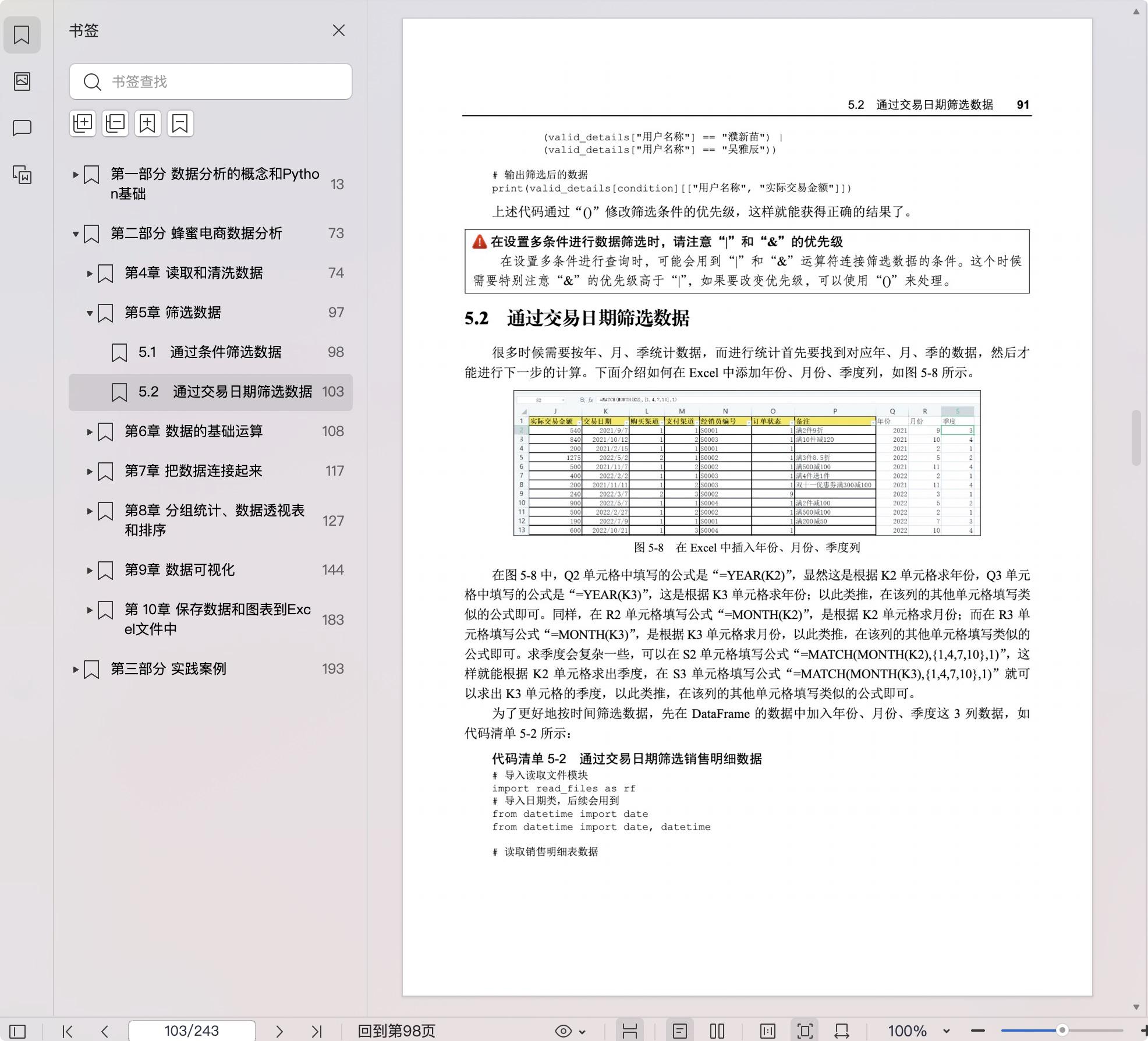Viewport: 1148px width, 1041px height.
Task: Click the scroll down arrow
Action: (1136, 1007)
